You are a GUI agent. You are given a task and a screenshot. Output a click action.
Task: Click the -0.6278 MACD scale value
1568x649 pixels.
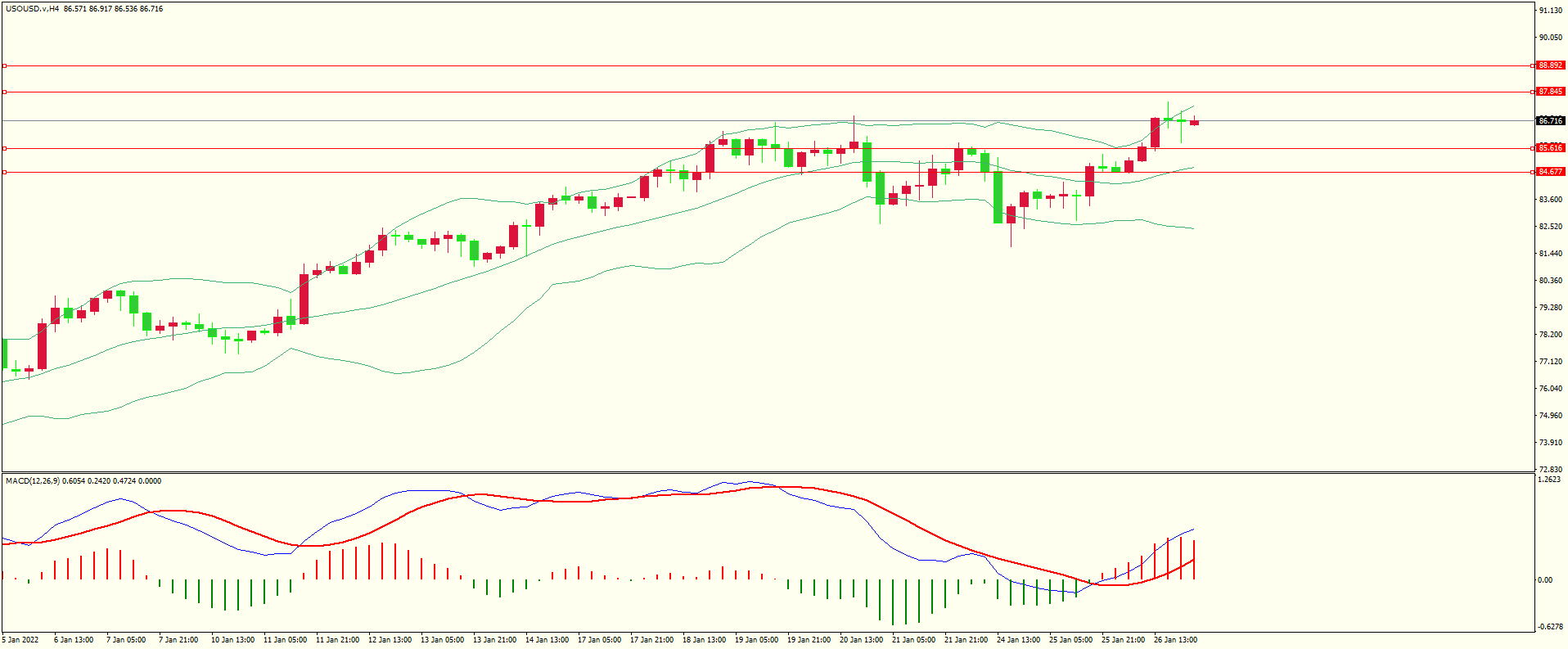[x=1551, y=627]
